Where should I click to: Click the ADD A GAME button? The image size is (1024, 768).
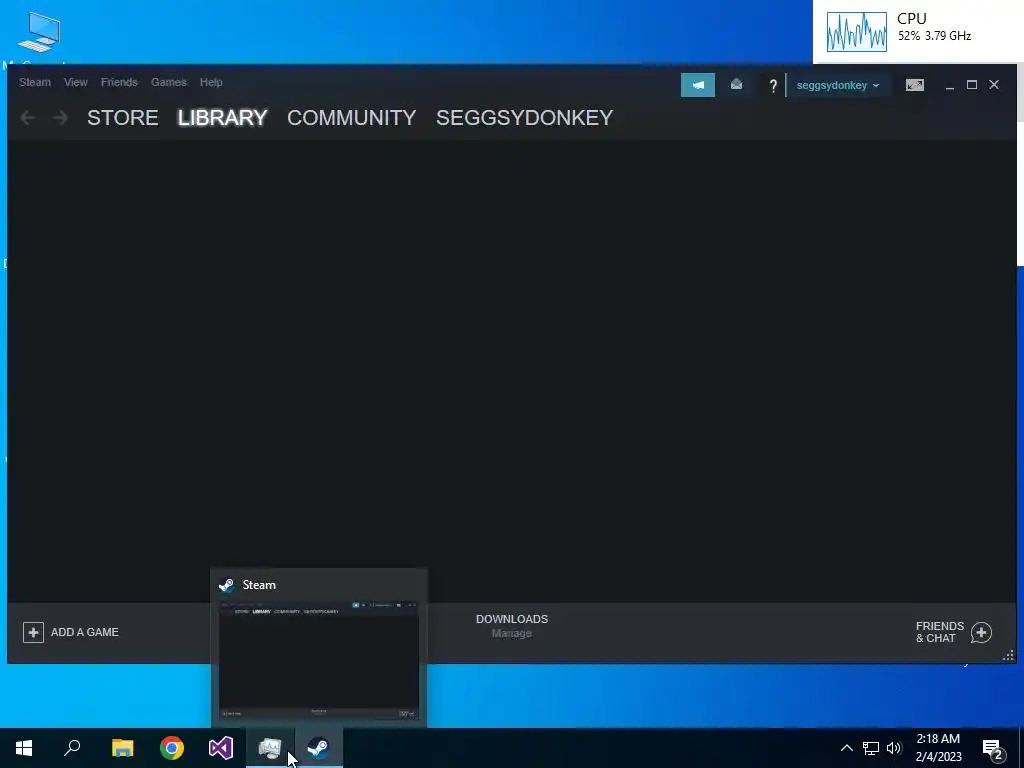point(71,632)
